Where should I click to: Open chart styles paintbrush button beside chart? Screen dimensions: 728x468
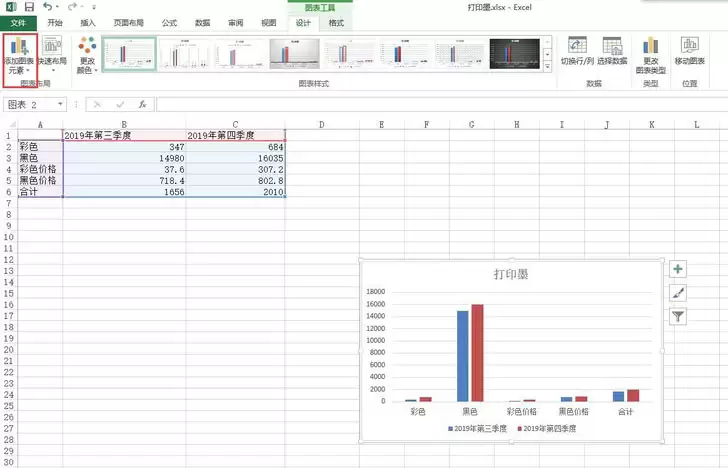click(678, 292)
